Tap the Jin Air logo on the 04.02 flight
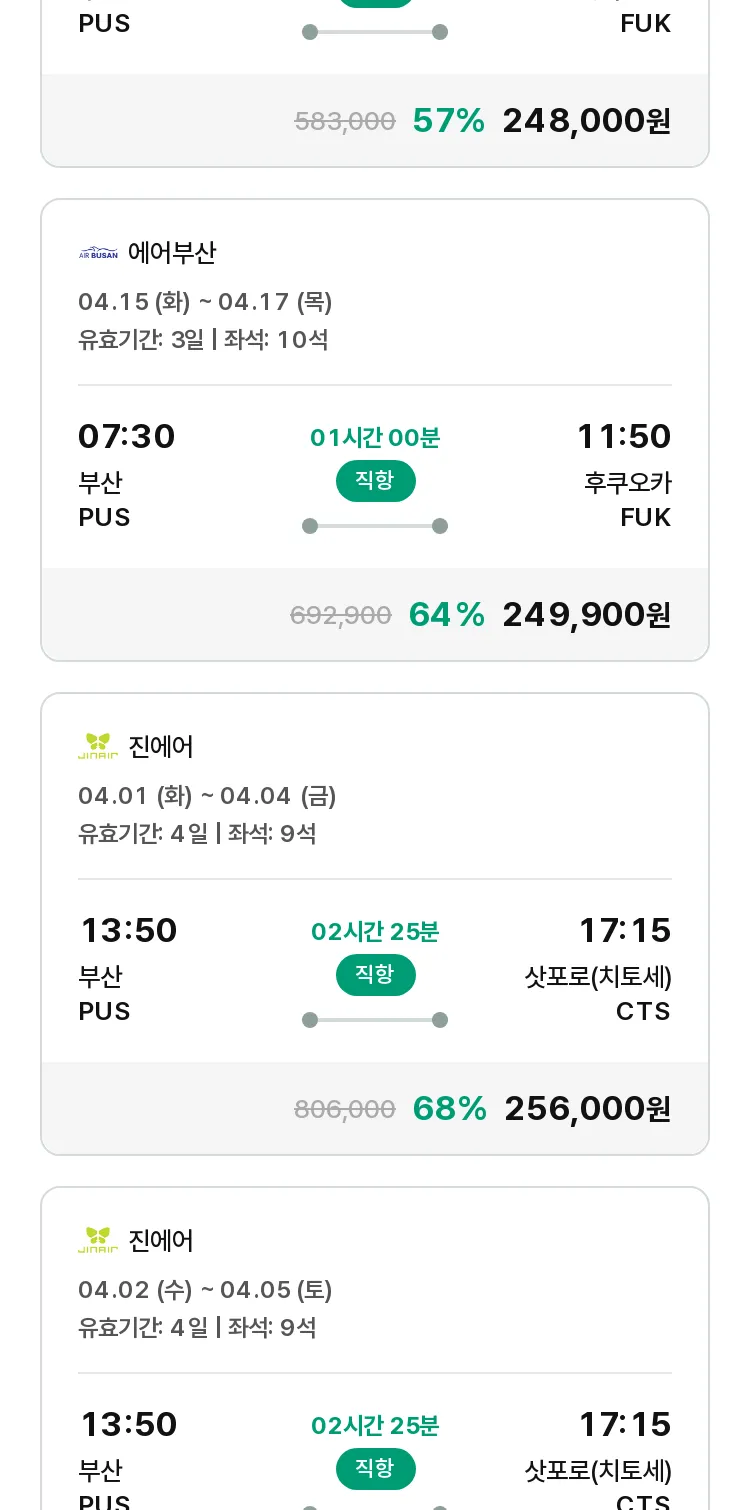 (x=98, y=1241)
